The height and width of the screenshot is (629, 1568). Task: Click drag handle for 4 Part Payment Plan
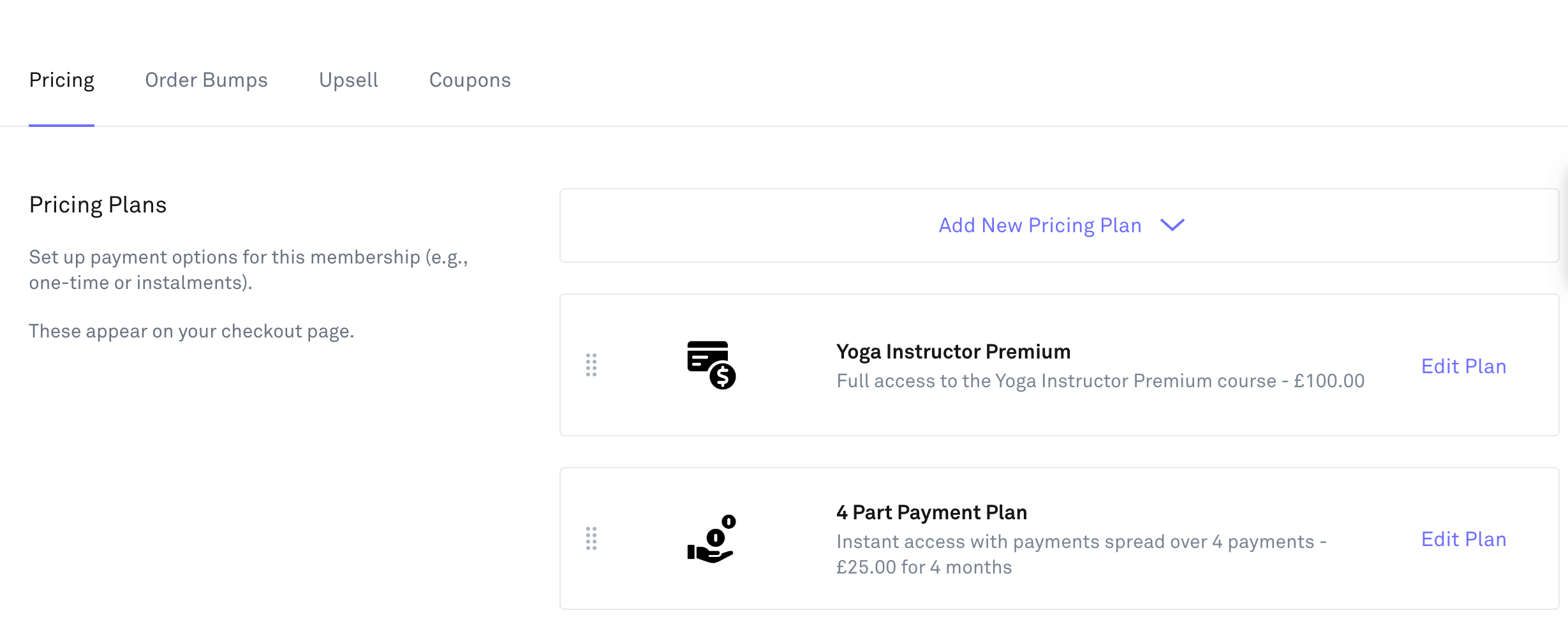coord(591,538)
